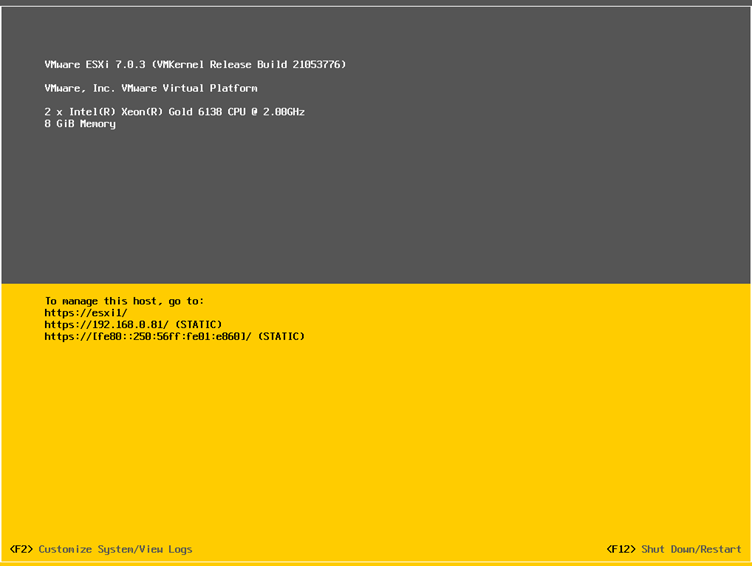Select the 8 GiB Memory line
This screenshot has width=752, height=566.
pos(80,124)
